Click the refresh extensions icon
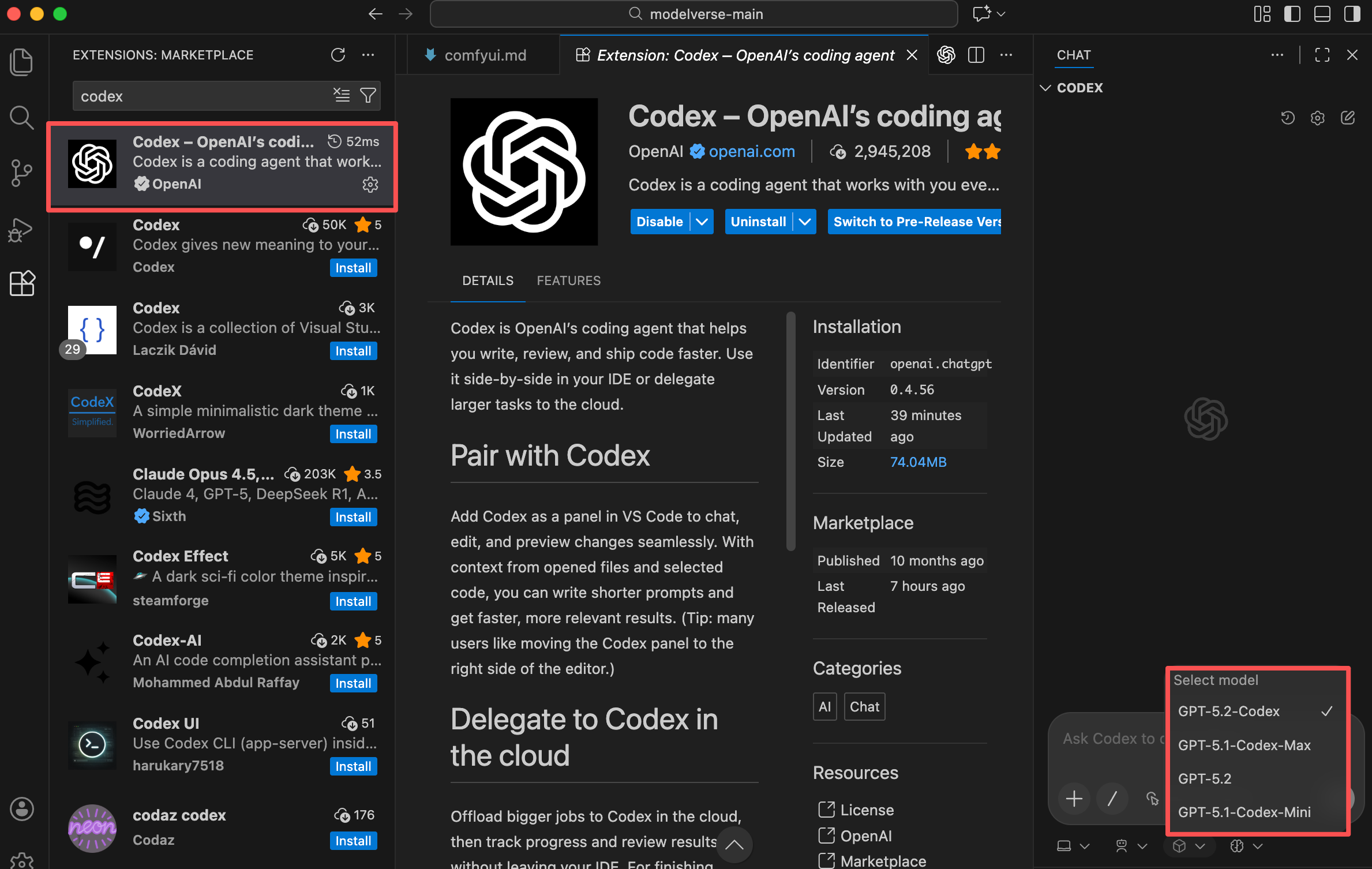 pyautogui.click(x=338, y=55)
